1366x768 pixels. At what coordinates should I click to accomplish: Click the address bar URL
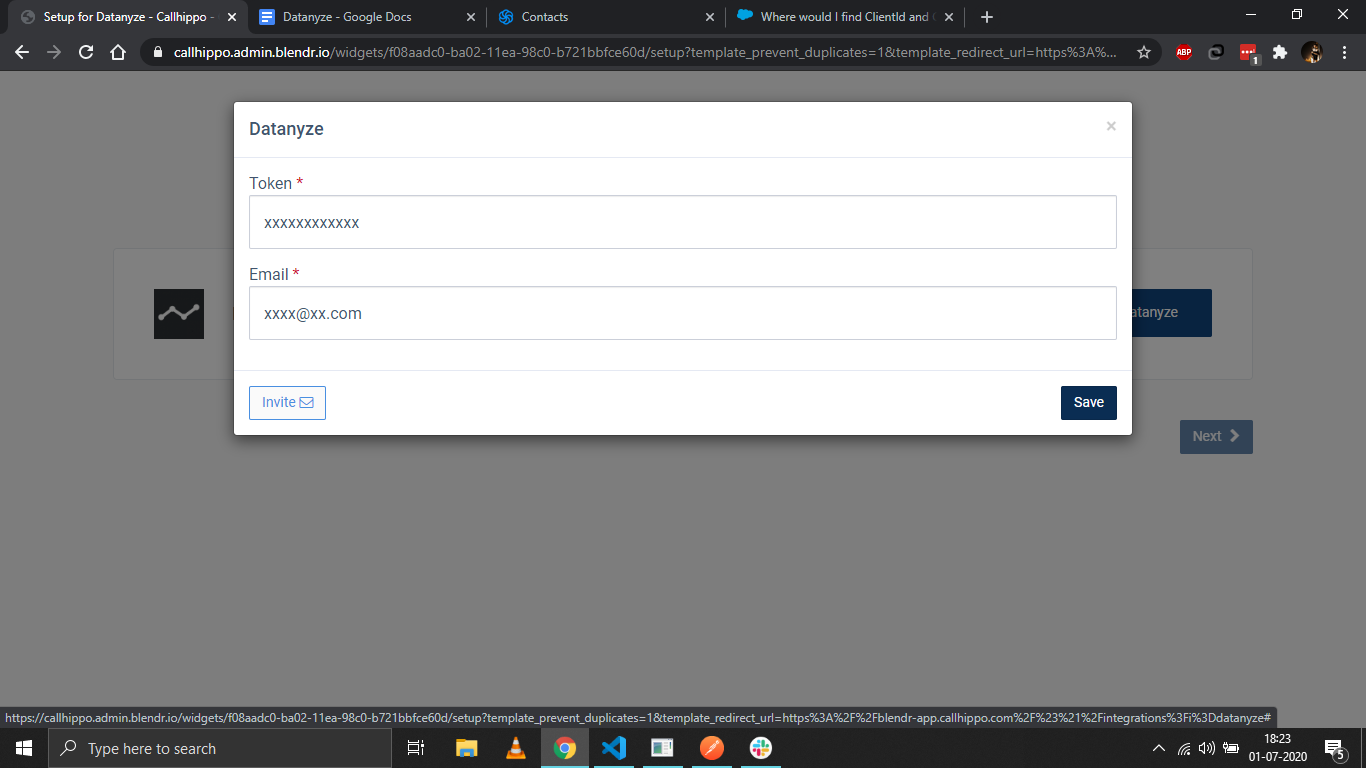pos(645,52)
